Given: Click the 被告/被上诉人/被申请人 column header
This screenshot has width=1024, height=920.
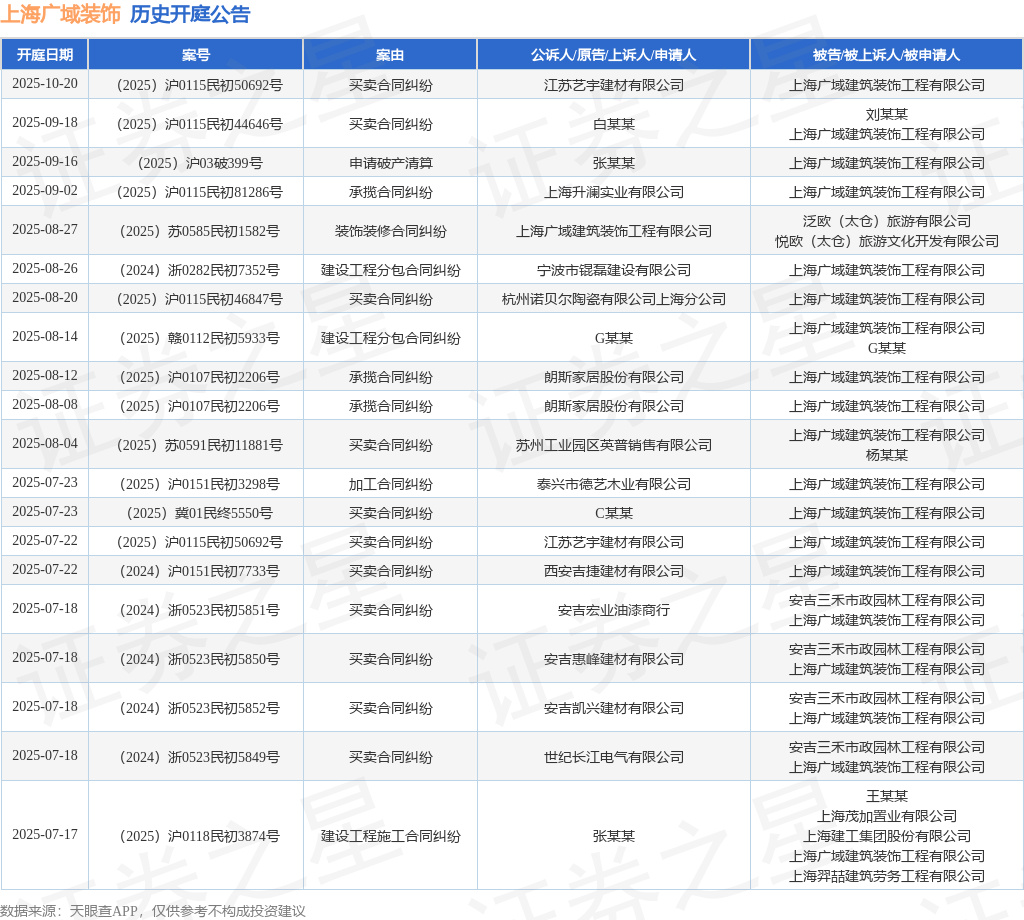Looking at the screenshot, I should click(x=886, y=55).
